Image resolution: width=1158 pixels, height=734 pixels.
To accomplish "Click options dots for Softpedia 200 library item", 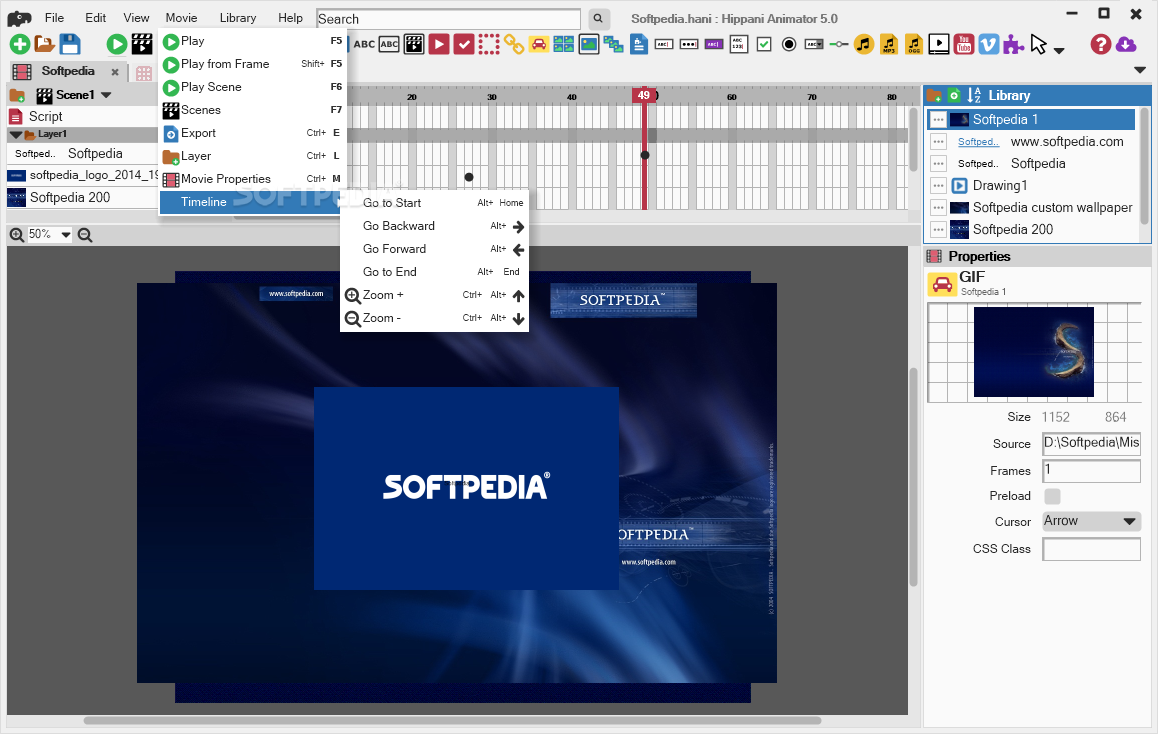I will (938, 230).
